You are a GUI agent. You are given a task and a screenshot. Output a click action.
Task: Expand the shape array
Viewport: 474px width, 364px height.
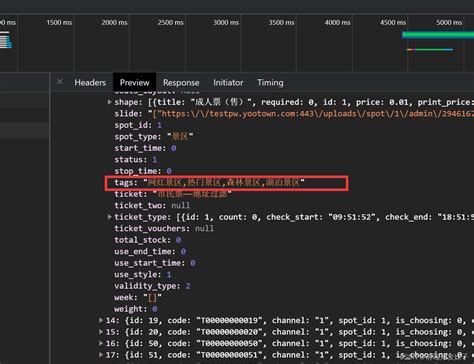109,102
